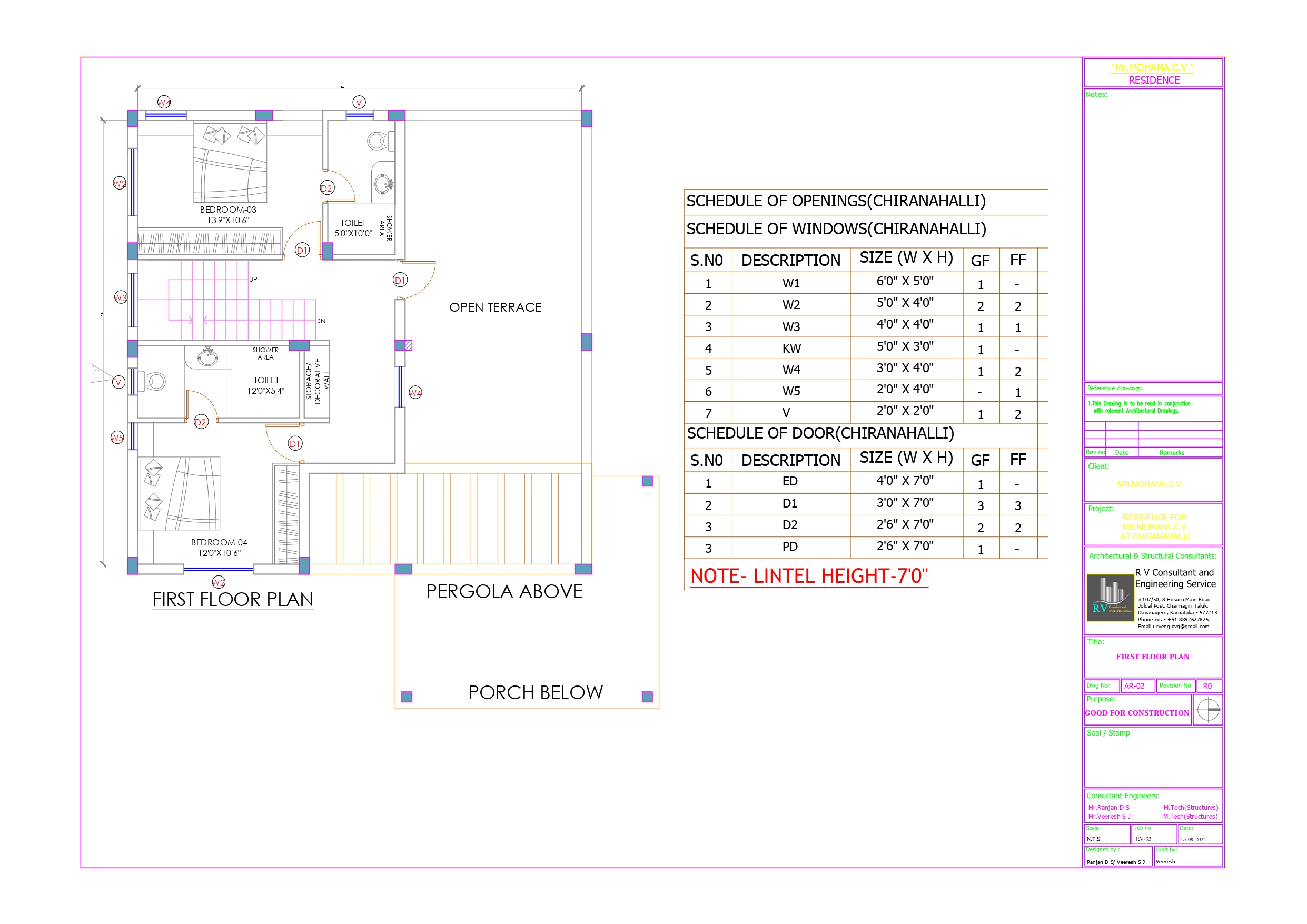Click the W3 window tag beside the staircase

coord(121,298)
